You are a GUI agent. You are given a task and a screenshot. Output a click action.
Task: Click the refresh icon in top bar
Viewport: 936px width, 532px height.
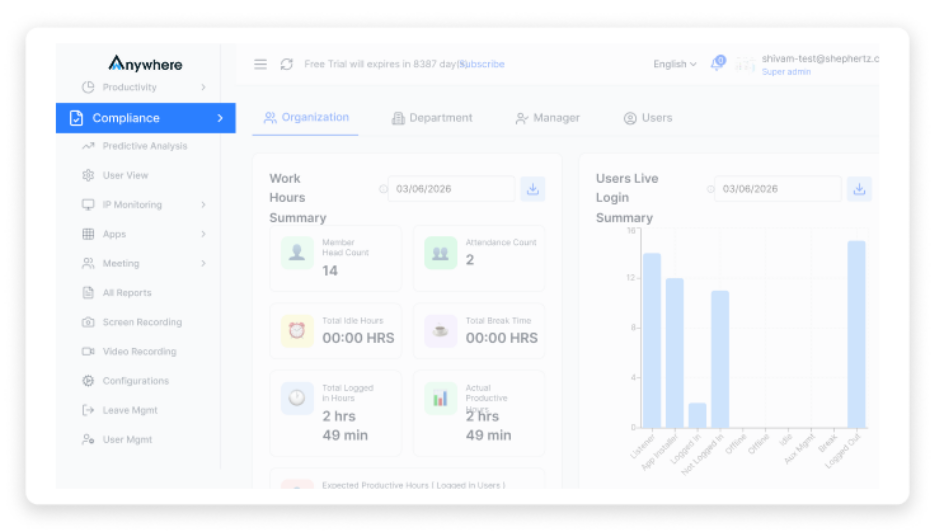click(287, 64)
